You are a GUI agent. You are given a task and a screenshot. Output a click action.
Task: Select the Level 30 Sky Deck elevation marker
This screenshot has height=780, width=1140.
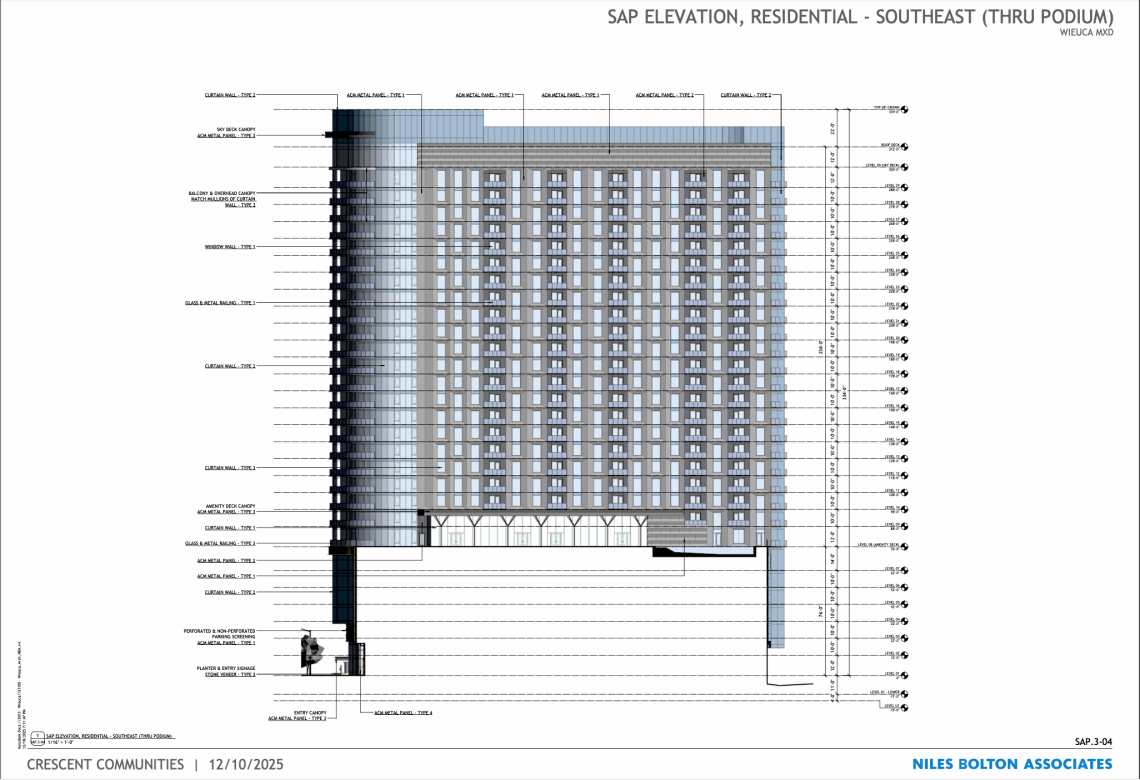[905, 167]
